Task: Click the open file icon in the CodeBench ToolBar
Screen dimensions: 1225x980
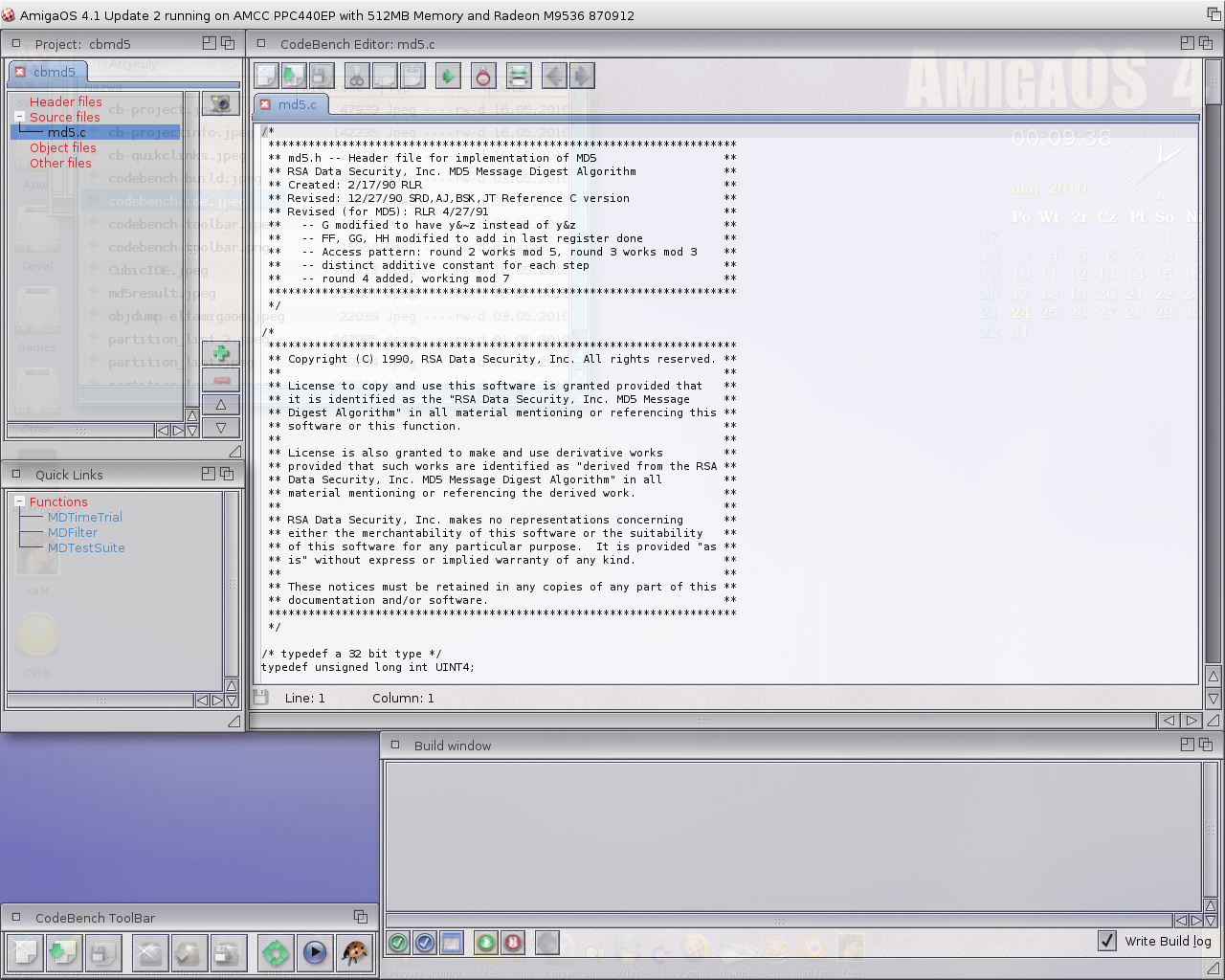Action: [63, 952]
